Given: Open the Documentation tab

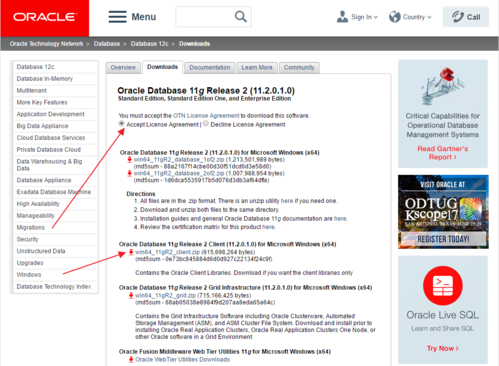Looking at the screenshot, I should (210, 67).
